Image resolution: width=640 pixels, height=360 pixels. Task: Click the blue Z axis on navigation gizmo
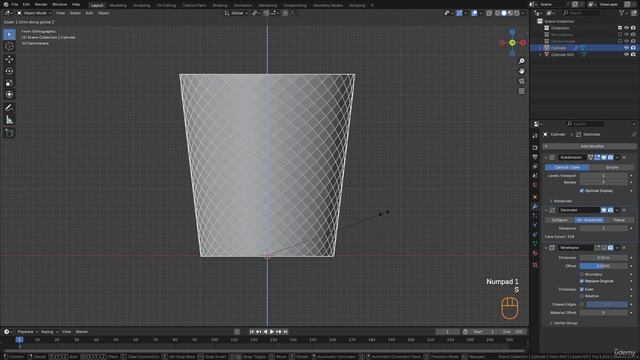click(x=512, y=32)
